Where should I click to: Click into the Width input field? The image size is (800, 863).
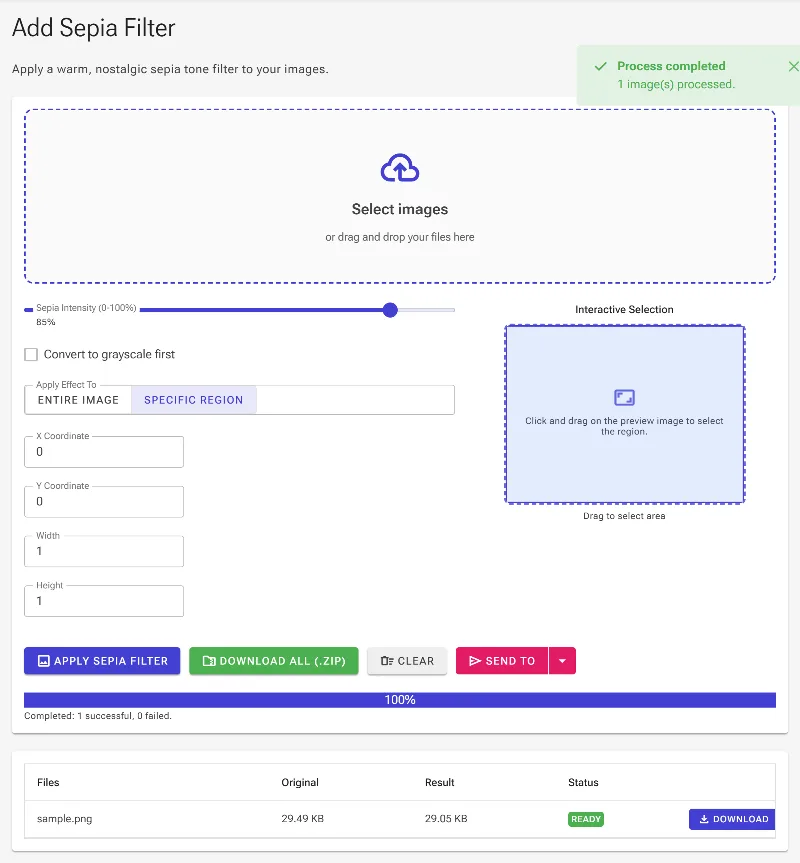104,551
